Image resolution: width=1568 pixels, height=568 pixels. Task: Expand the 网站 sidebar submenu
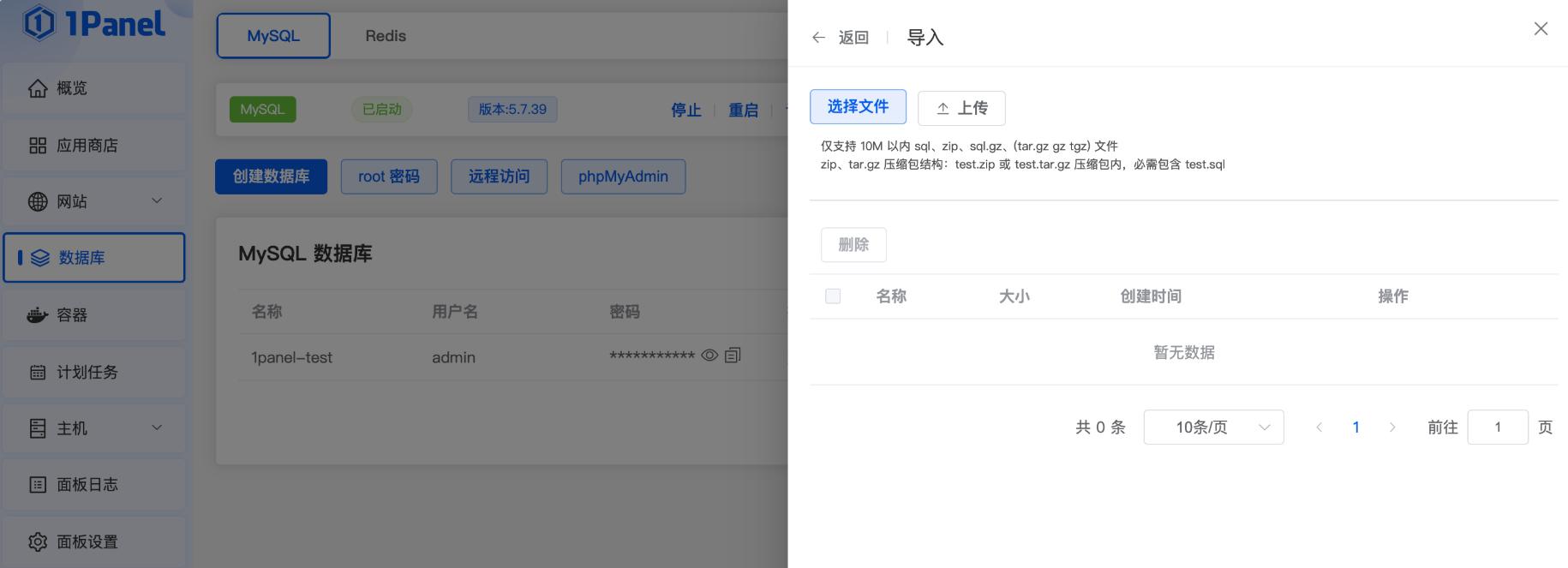pyautogui.click(x=157, y=201)
